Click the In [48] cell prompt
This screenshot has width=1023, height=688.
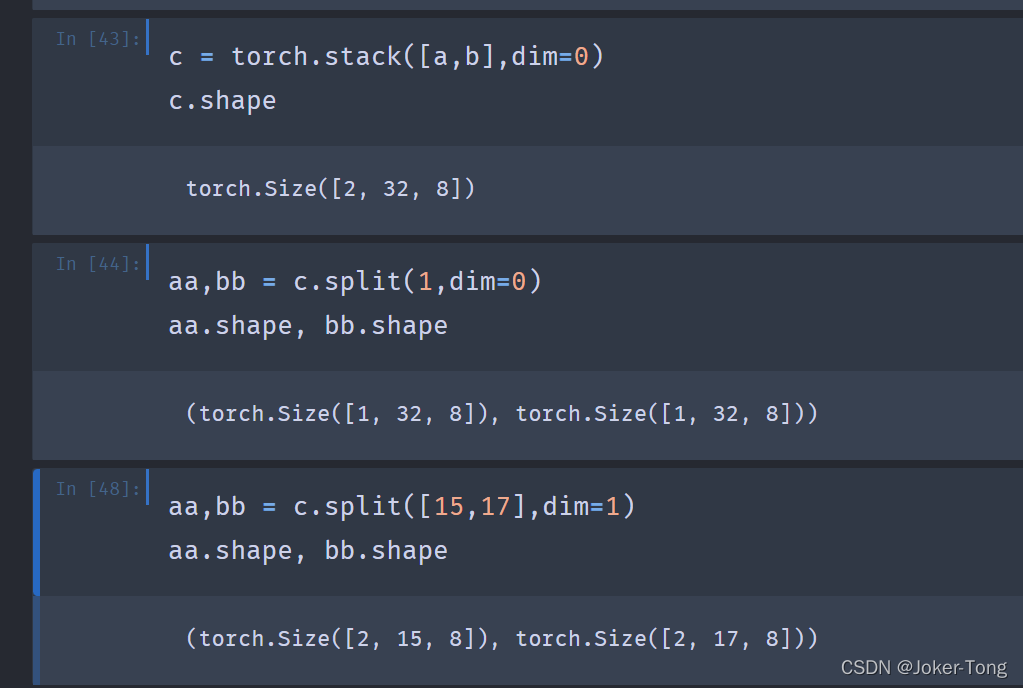[x=98, y=489]
